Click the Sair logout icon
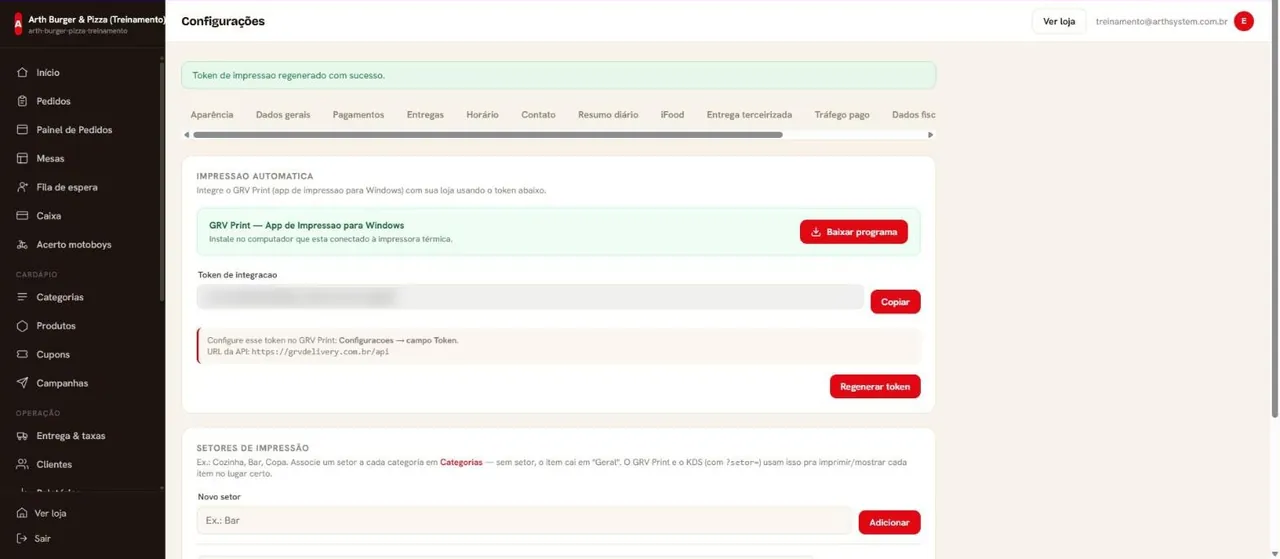Viewport: 1280px width, 559px height. 22,538
